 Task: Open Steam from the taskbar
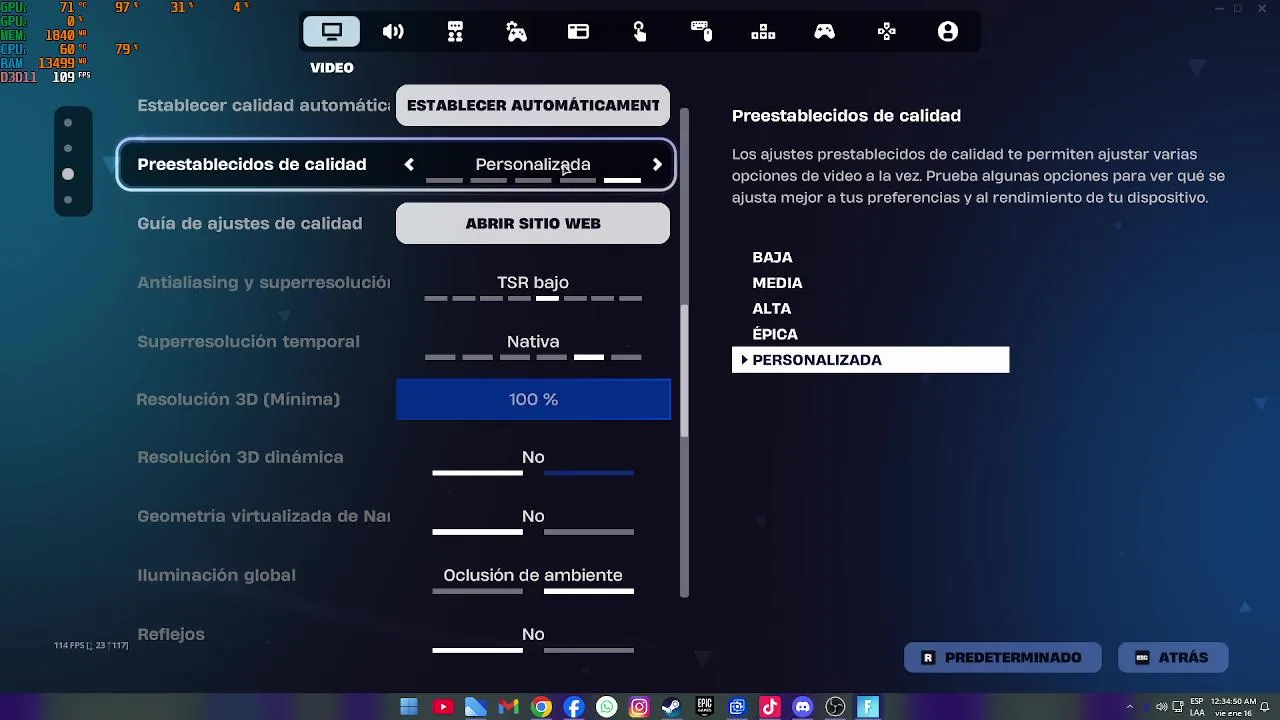click(671, 707)
